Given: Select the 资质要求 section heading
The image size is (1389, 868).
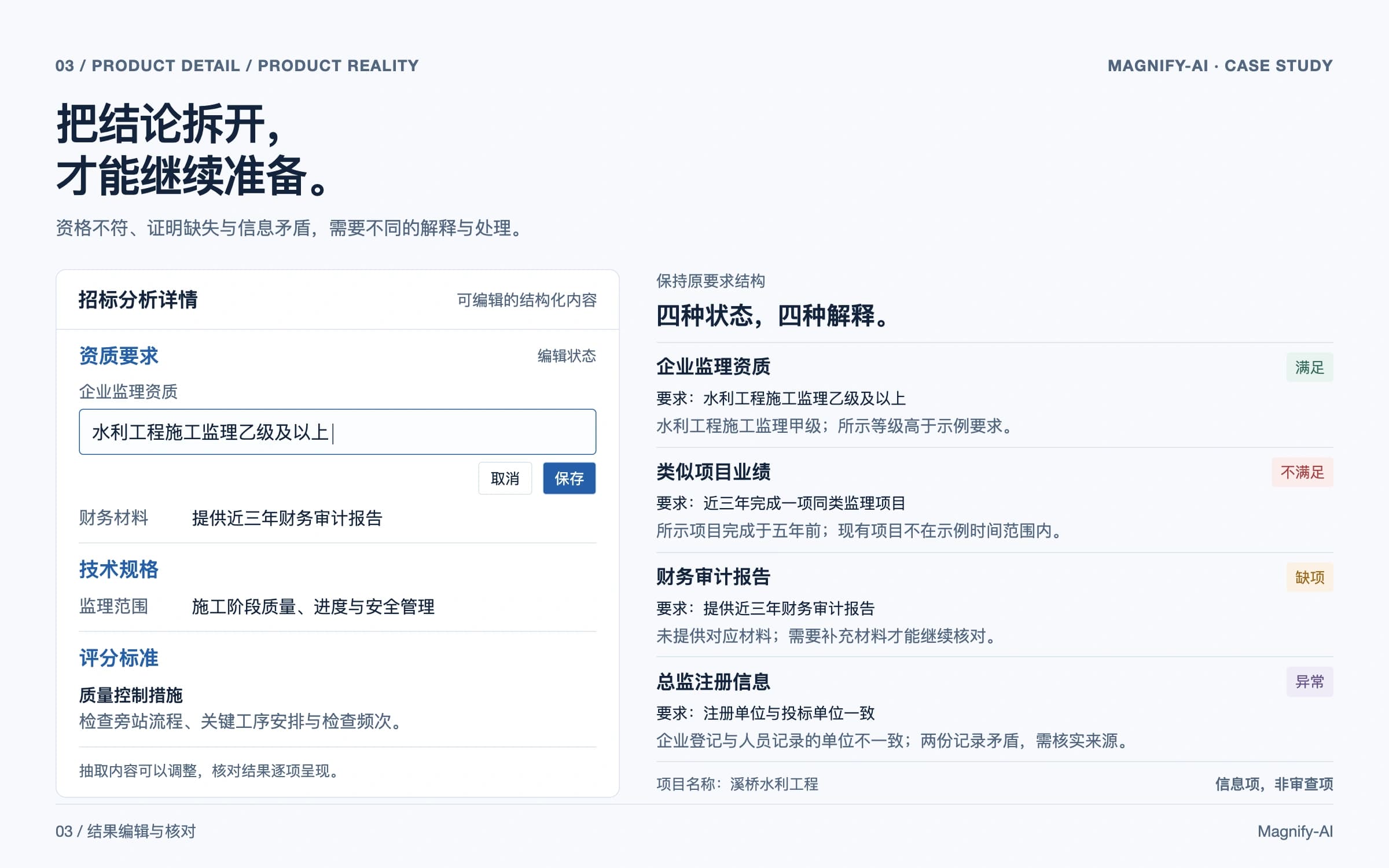Looking at the screenshot, I should pyautogui.click(x=119, y=355).
